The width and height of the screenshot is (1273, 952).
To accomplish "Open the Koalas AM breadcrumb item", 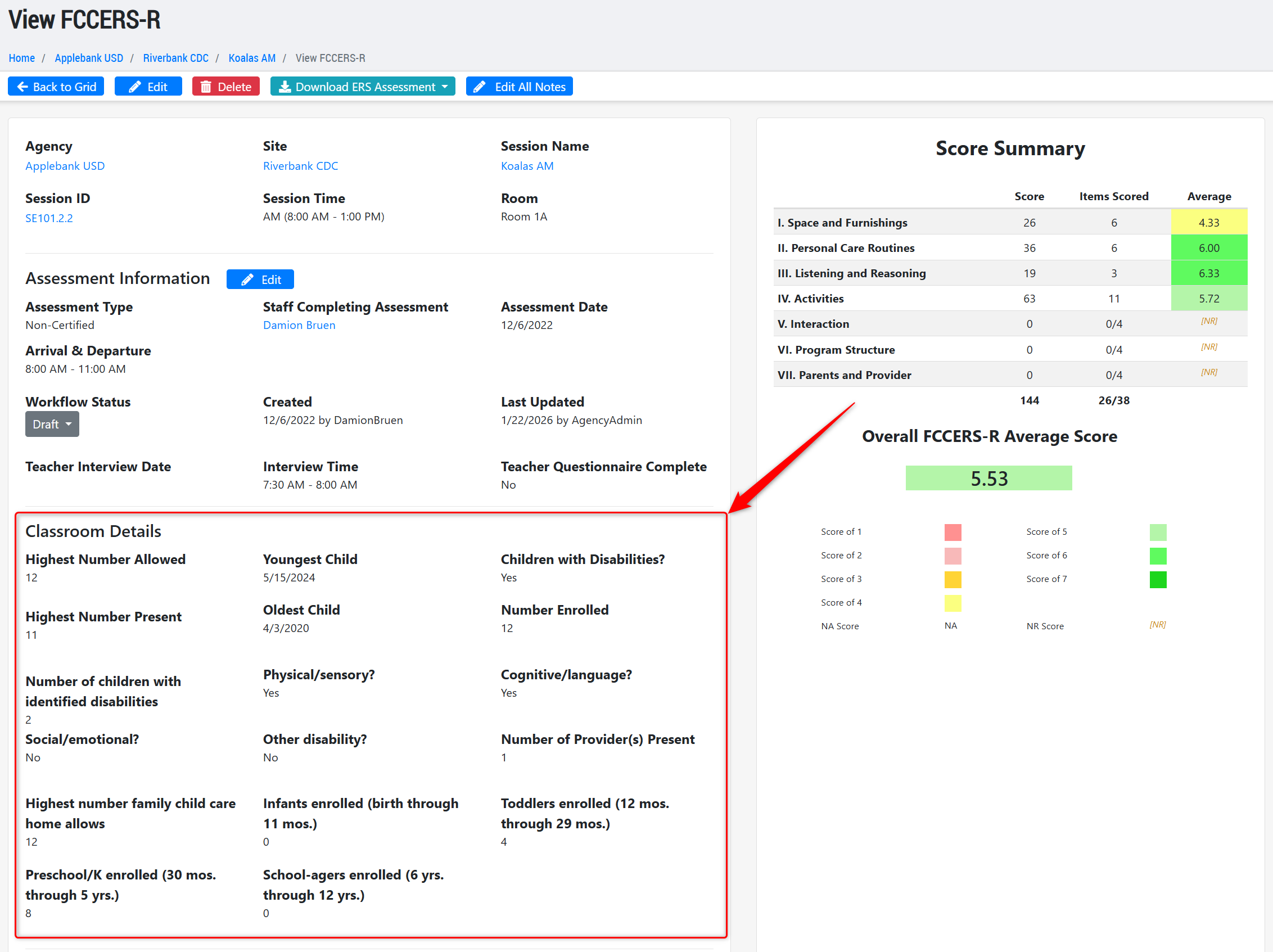I will pyautogui.click(x=251, y=58).
